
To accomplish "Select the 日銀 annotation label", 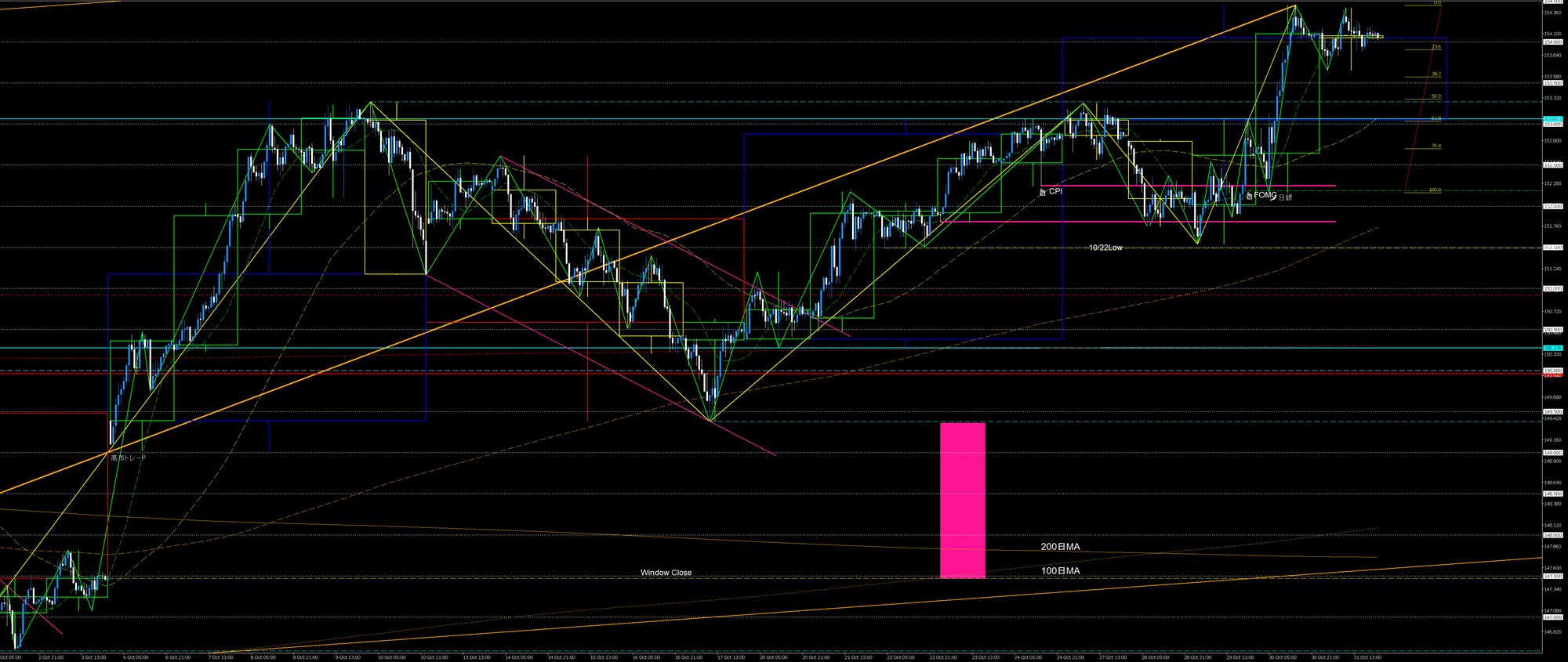I will (1285, 197).
